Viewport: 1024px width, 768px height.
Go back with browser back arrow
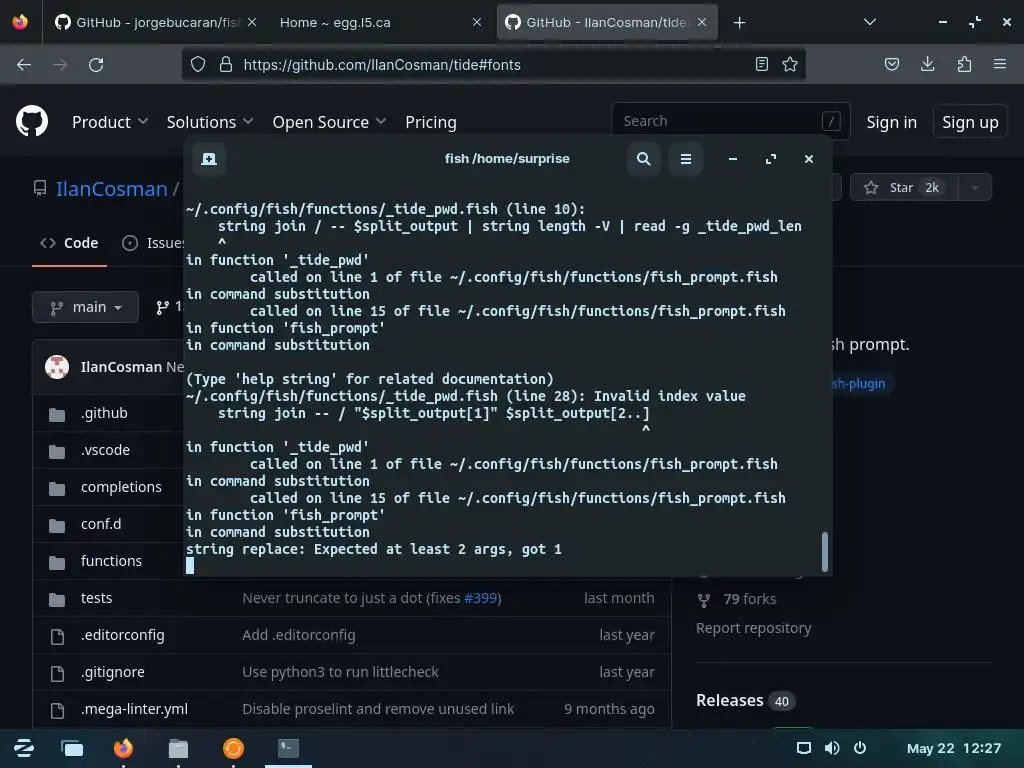[x=24, y=65]
